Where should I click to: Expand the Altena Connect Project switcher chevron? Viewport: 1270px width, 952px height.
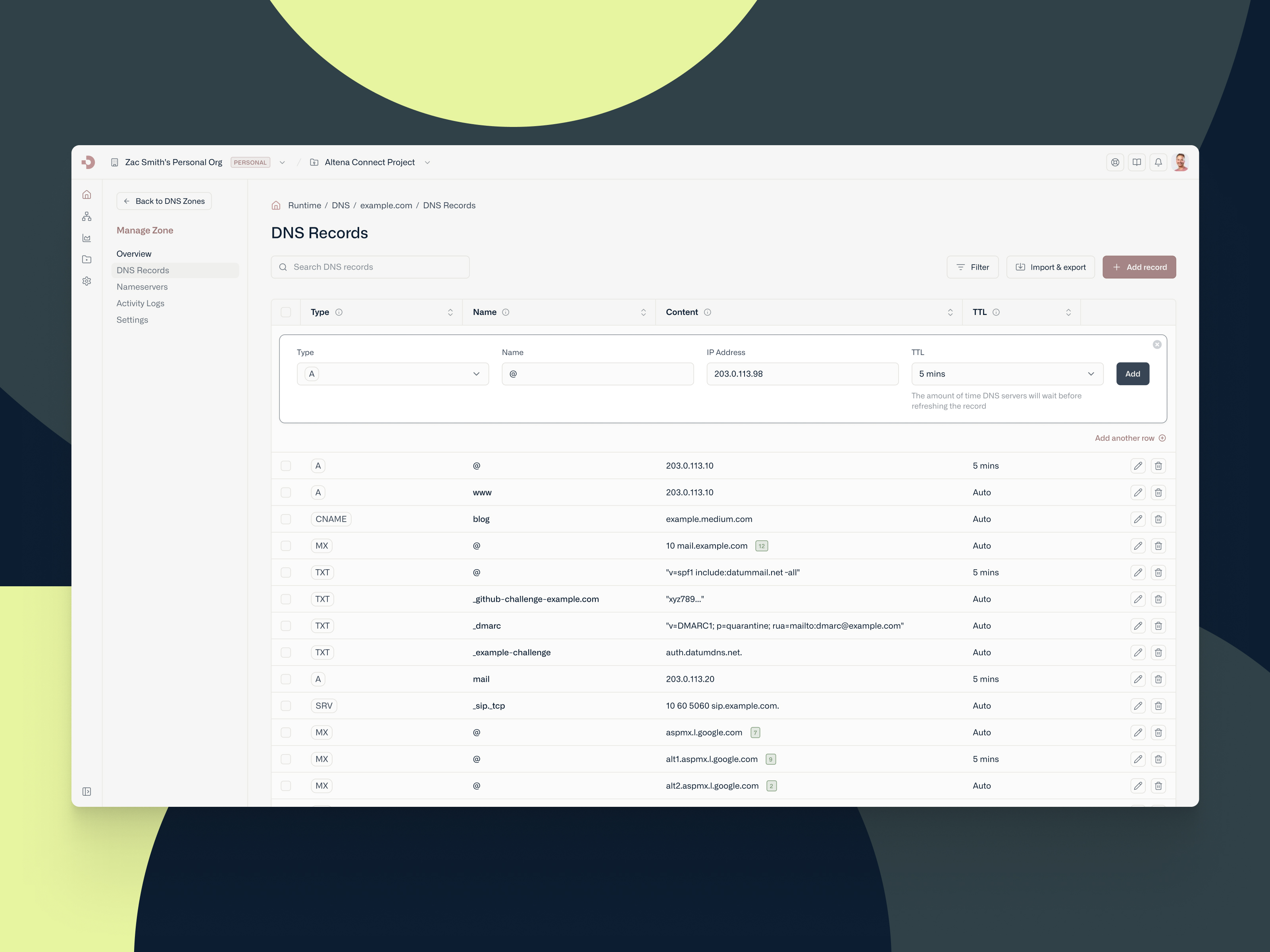click(427, 162)
